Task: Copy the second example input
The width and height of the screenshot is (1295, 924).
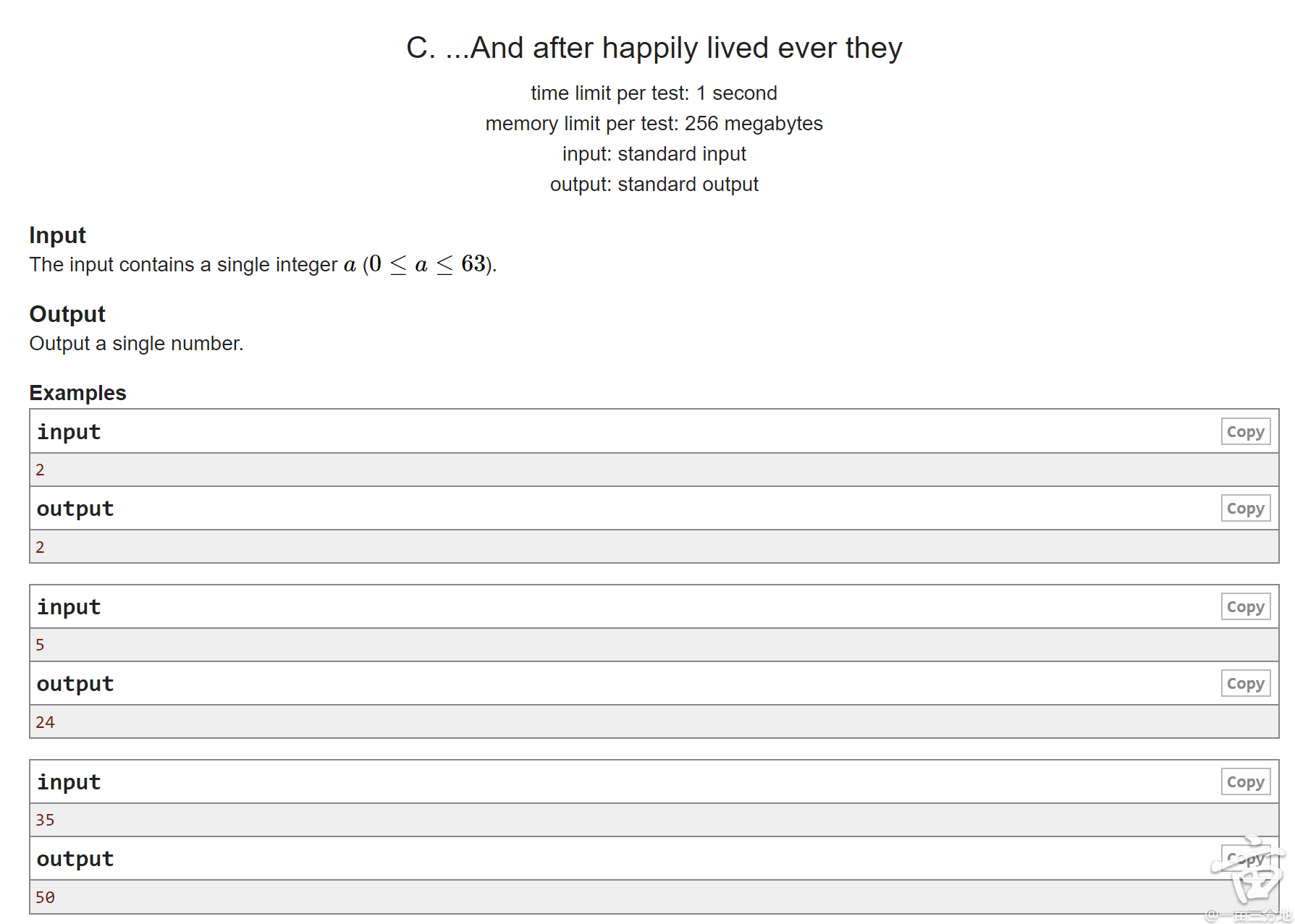Action: point(1245,607)
